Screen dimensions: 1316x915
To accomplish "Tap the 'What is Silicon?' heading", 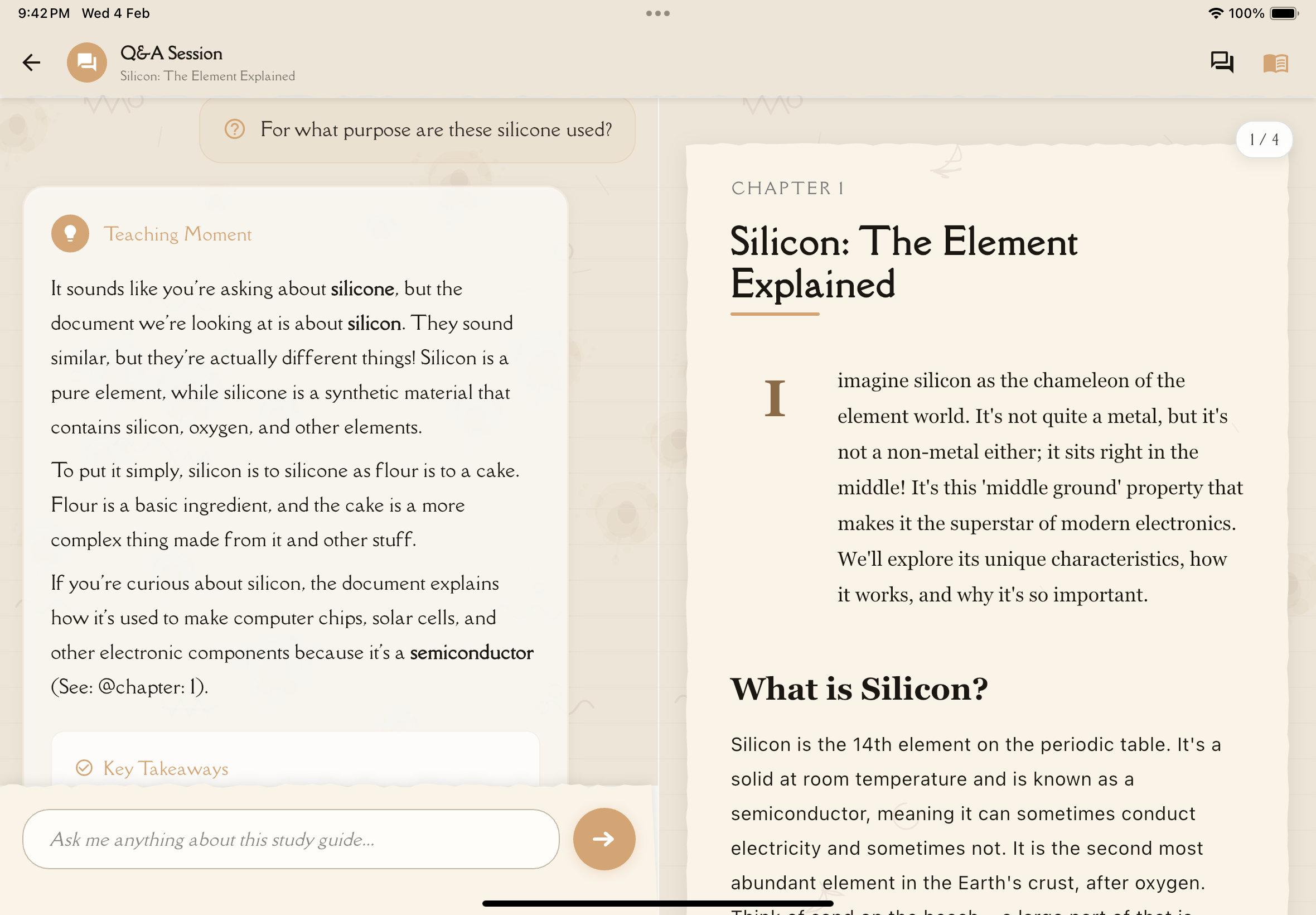I will (x=858, y=688).
